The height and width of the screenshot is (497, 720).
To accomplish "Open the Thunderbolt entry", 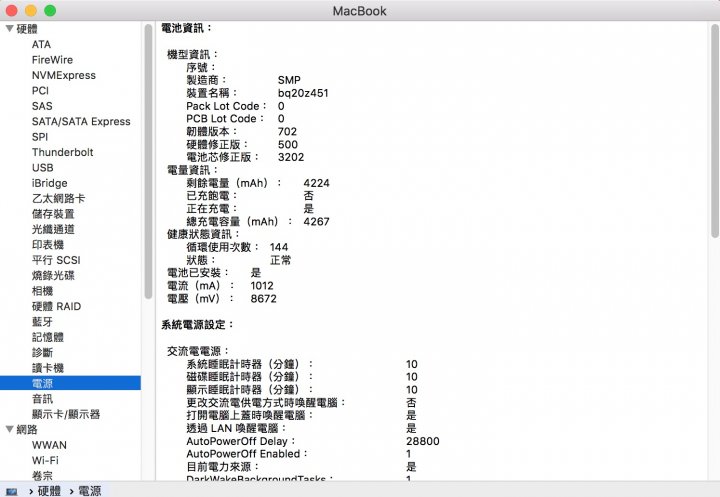I will [x=62, y=152].
